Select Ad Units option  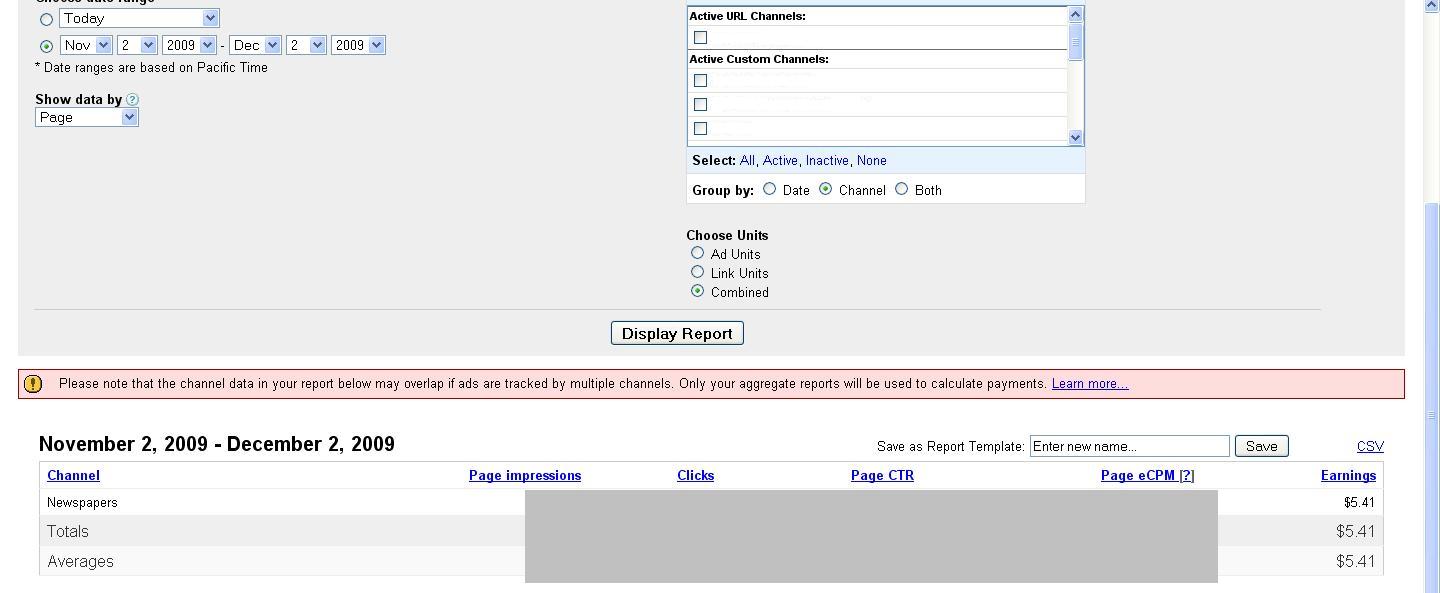pos(698,253)
